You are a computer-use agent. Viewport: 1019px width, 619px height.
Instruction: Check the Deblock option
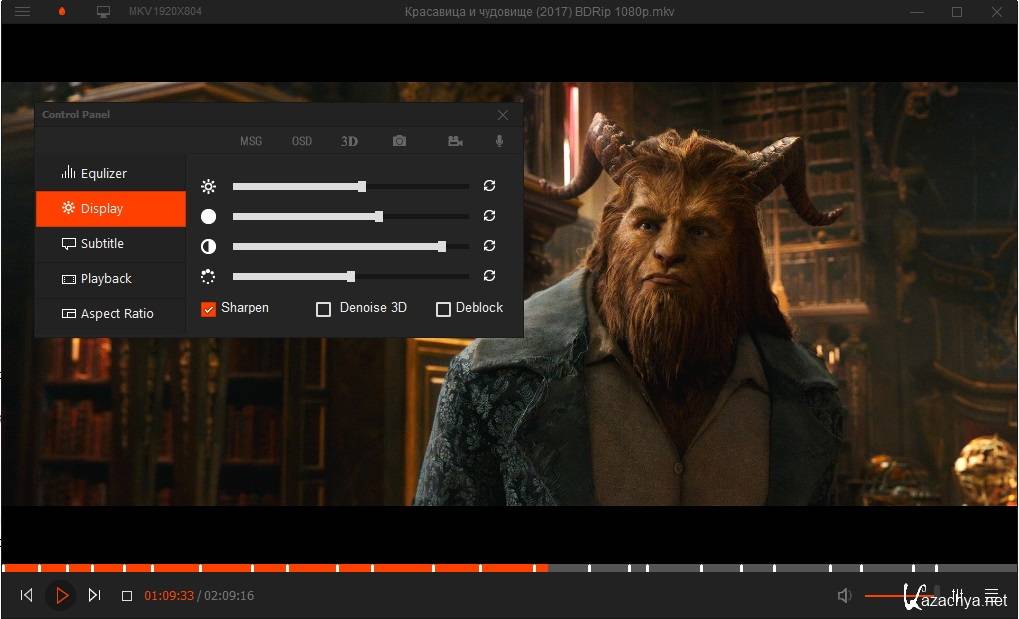[x=443, y=309]
